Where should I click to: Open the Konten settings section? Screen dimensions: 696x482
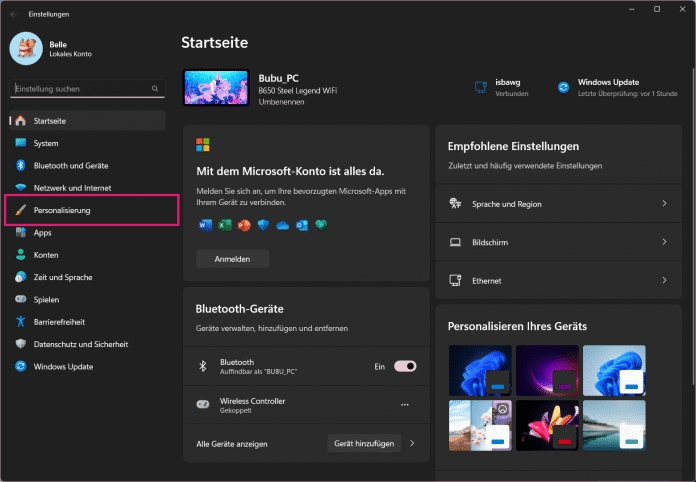coord(46,255)
